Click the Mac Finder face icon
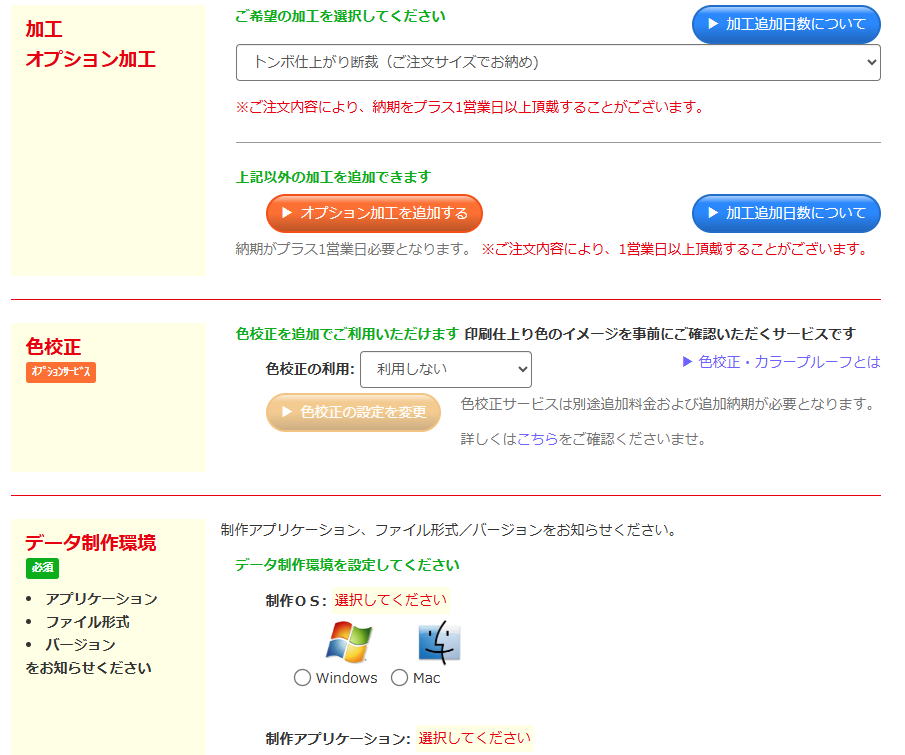Screen dimensions: 905x755 (x=439, y=641)
